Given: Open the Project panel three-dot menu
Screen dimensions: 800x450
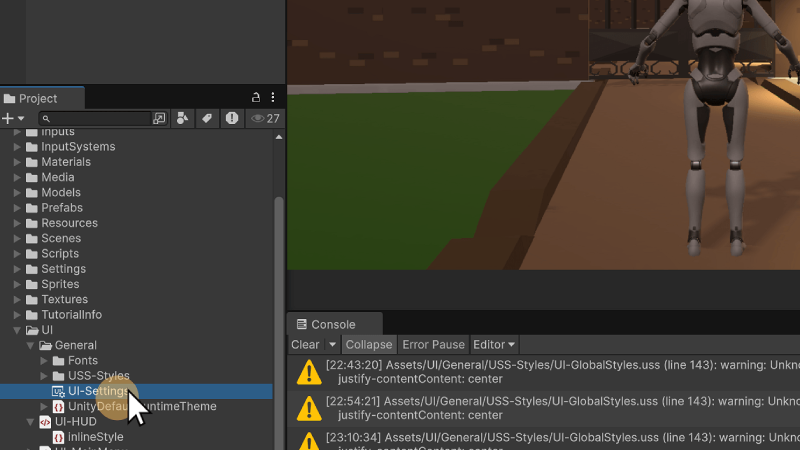Looking at the screenshot, I should pyautogui.click(x=273, y=97).
